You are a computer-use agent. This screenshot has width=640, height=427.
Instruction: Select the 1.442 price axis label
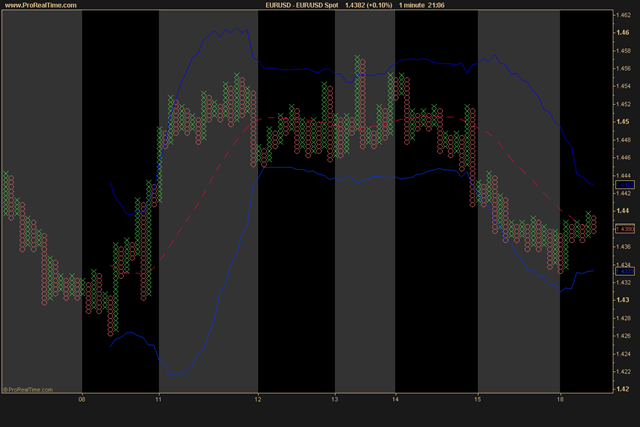(x=623, y=193)
